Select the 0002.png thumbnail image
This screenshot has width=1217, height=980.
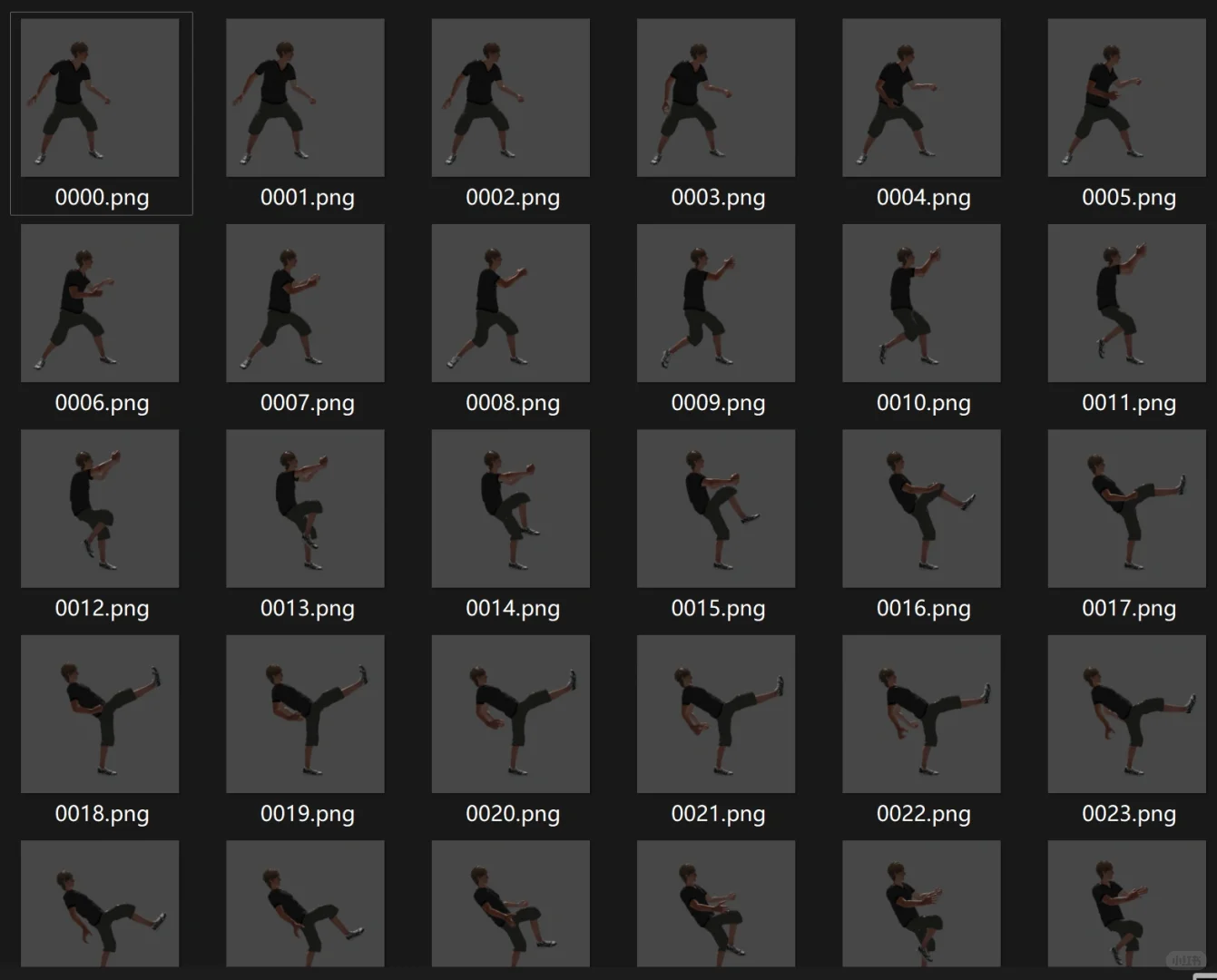(511, 98)
